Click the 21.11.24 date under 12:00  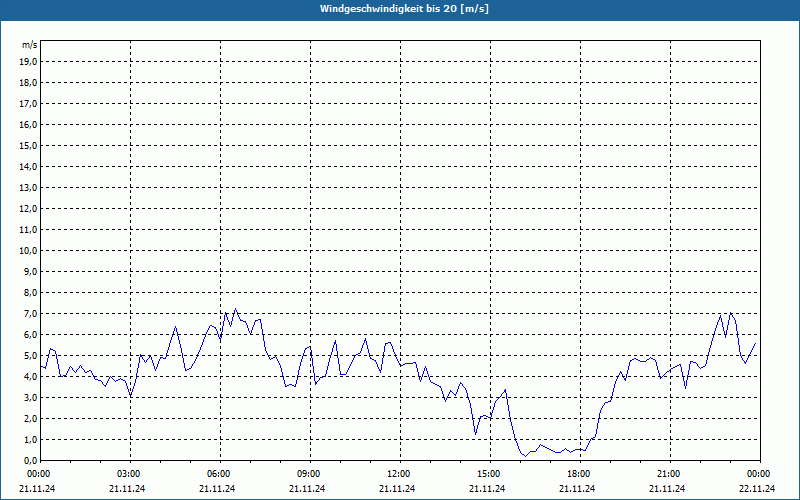point(397,488)
